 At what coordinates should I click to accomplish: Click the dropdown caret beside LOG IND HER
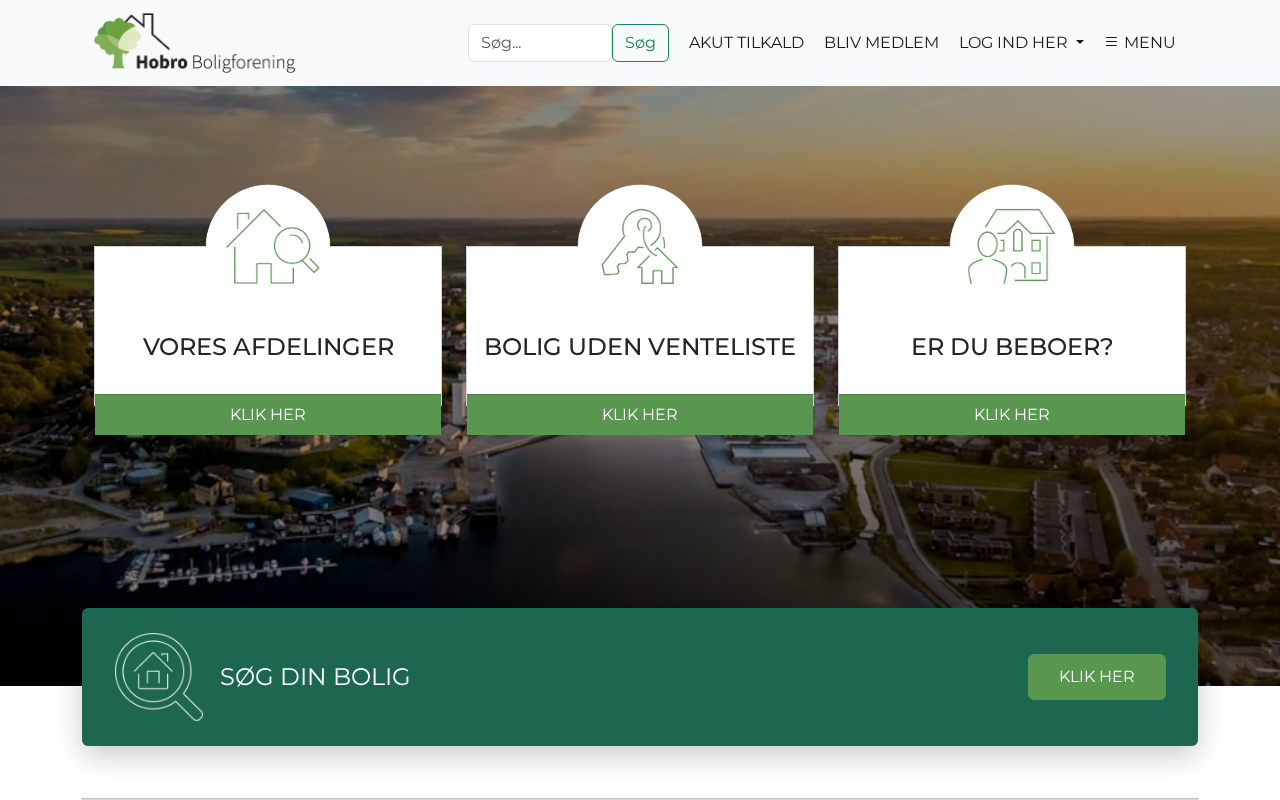click(x=1080, y=43)
